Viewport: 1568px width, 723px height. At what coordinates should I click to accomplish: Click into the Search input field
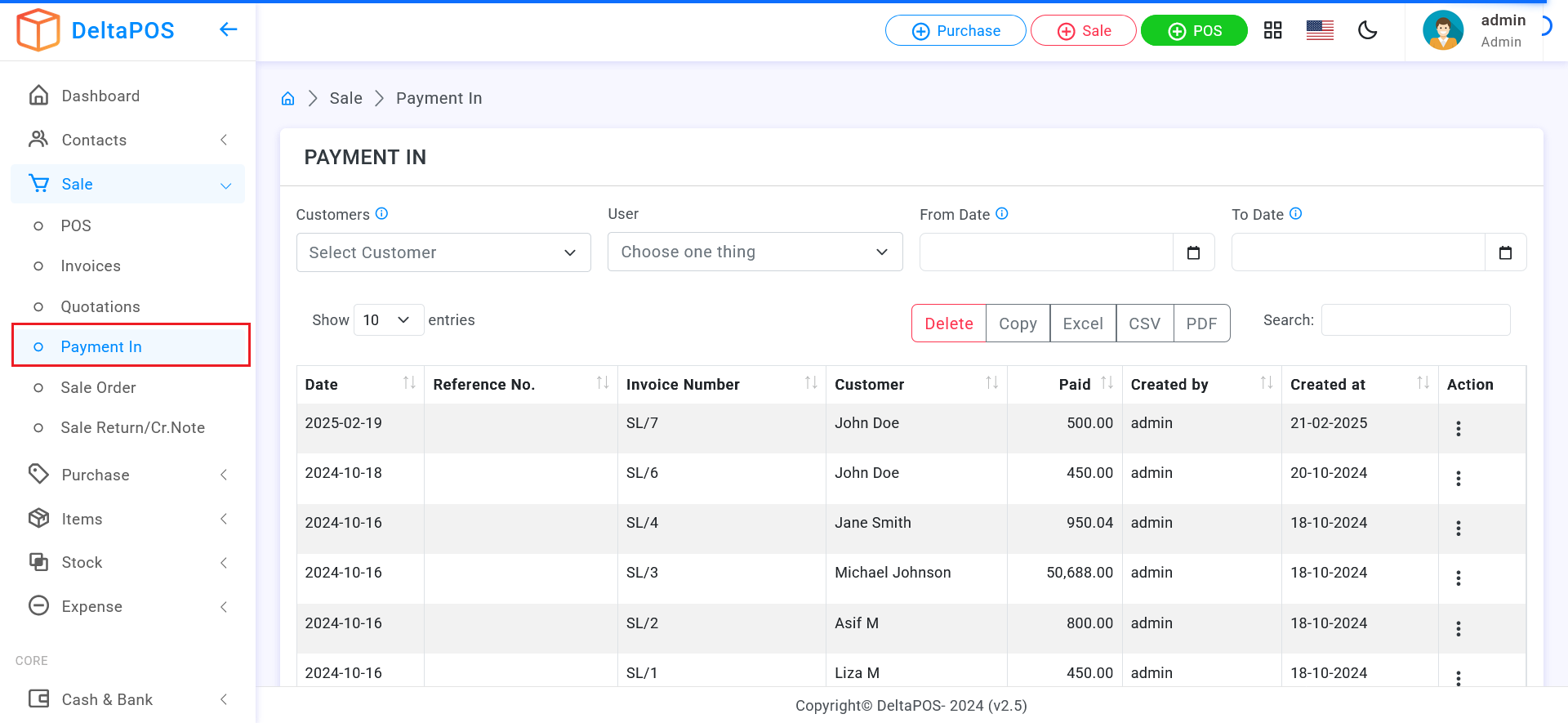[1415, 320]
